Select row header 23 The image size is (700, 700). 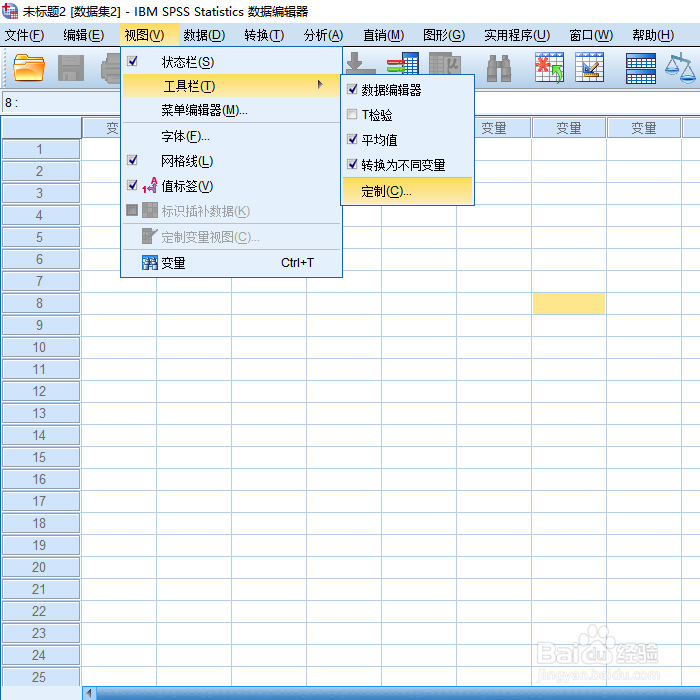[41, 633]
